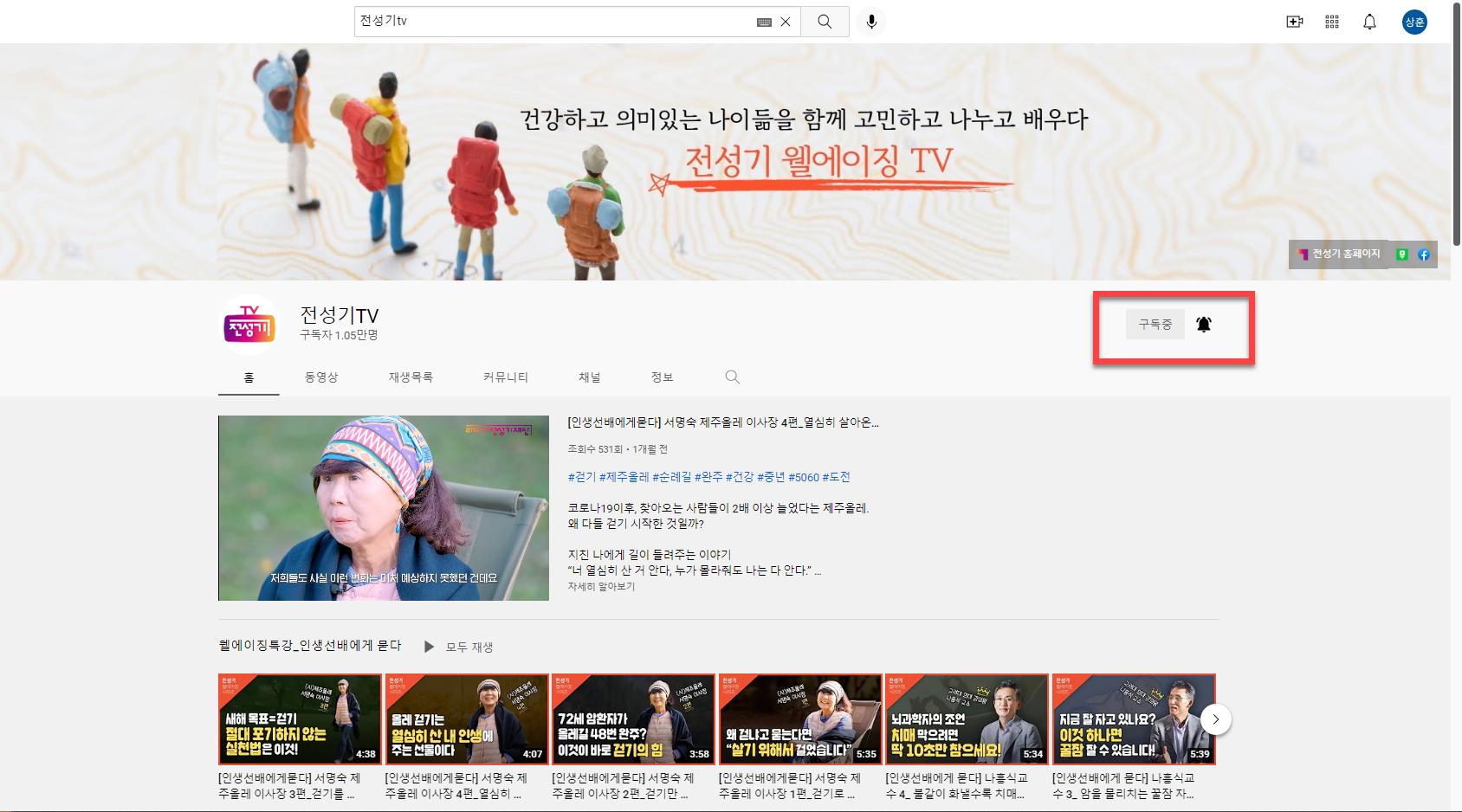This screenshot has height=812, width=1462.
Task: Start voice search with microphone icon
Action: 871,22
